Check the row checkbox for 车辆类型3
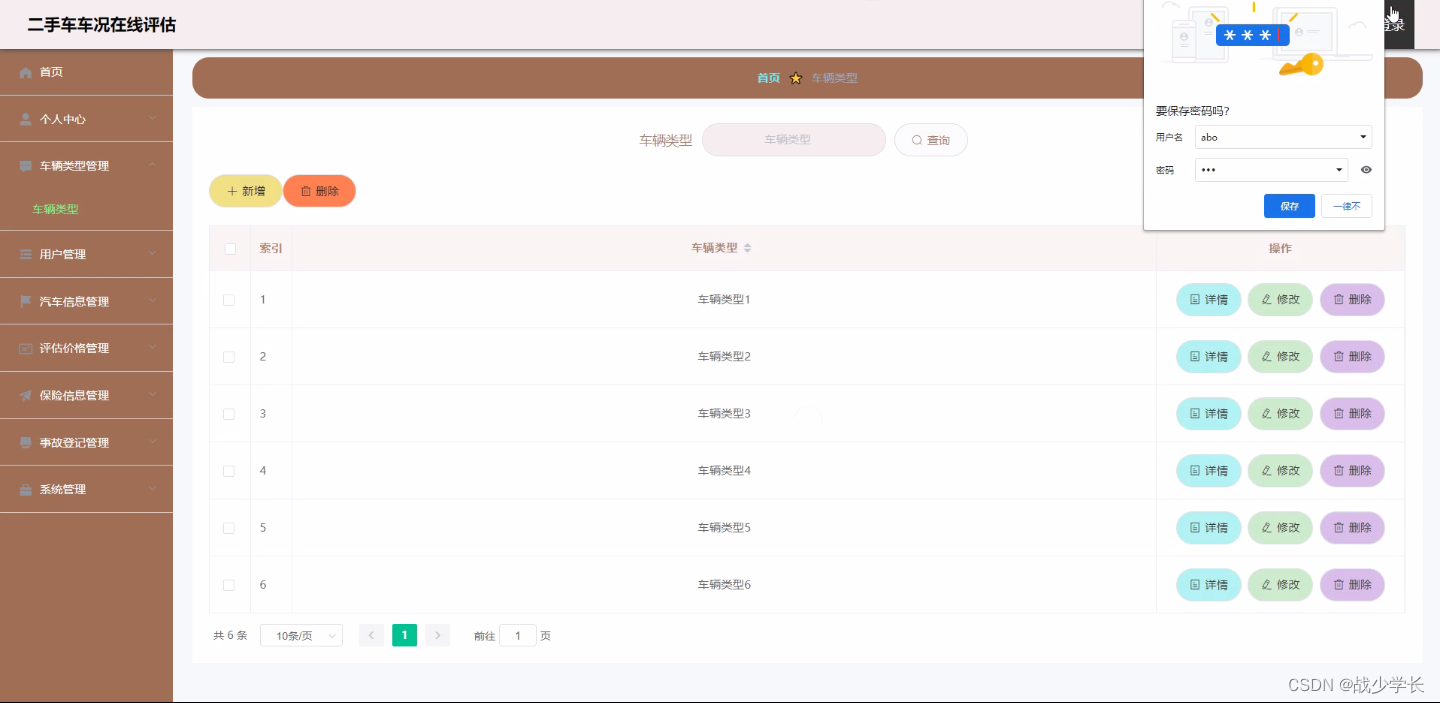This screenshot has width=1440, height=703. coord(229,413)
